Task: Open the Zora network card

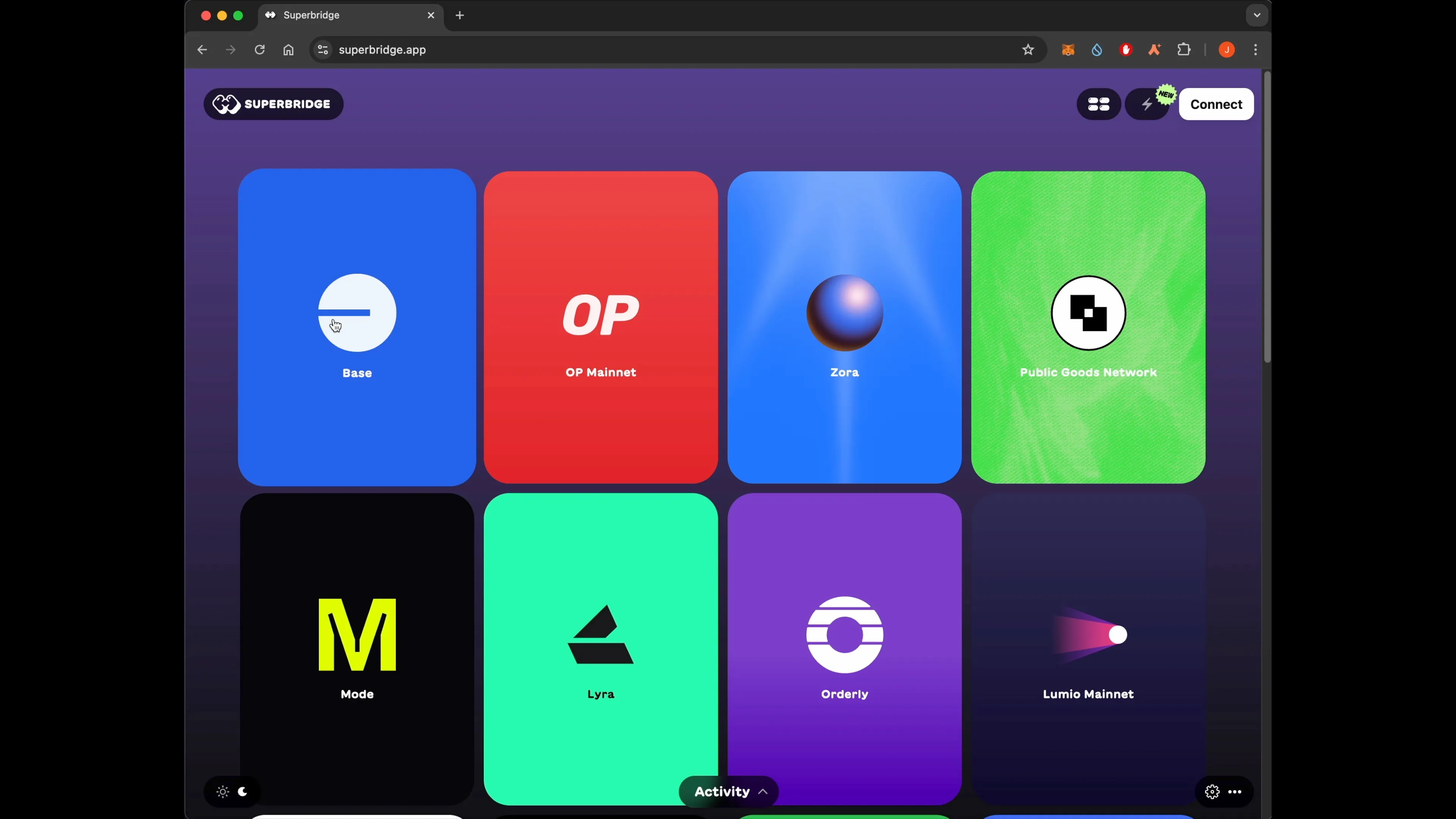Action: [844, 327]
